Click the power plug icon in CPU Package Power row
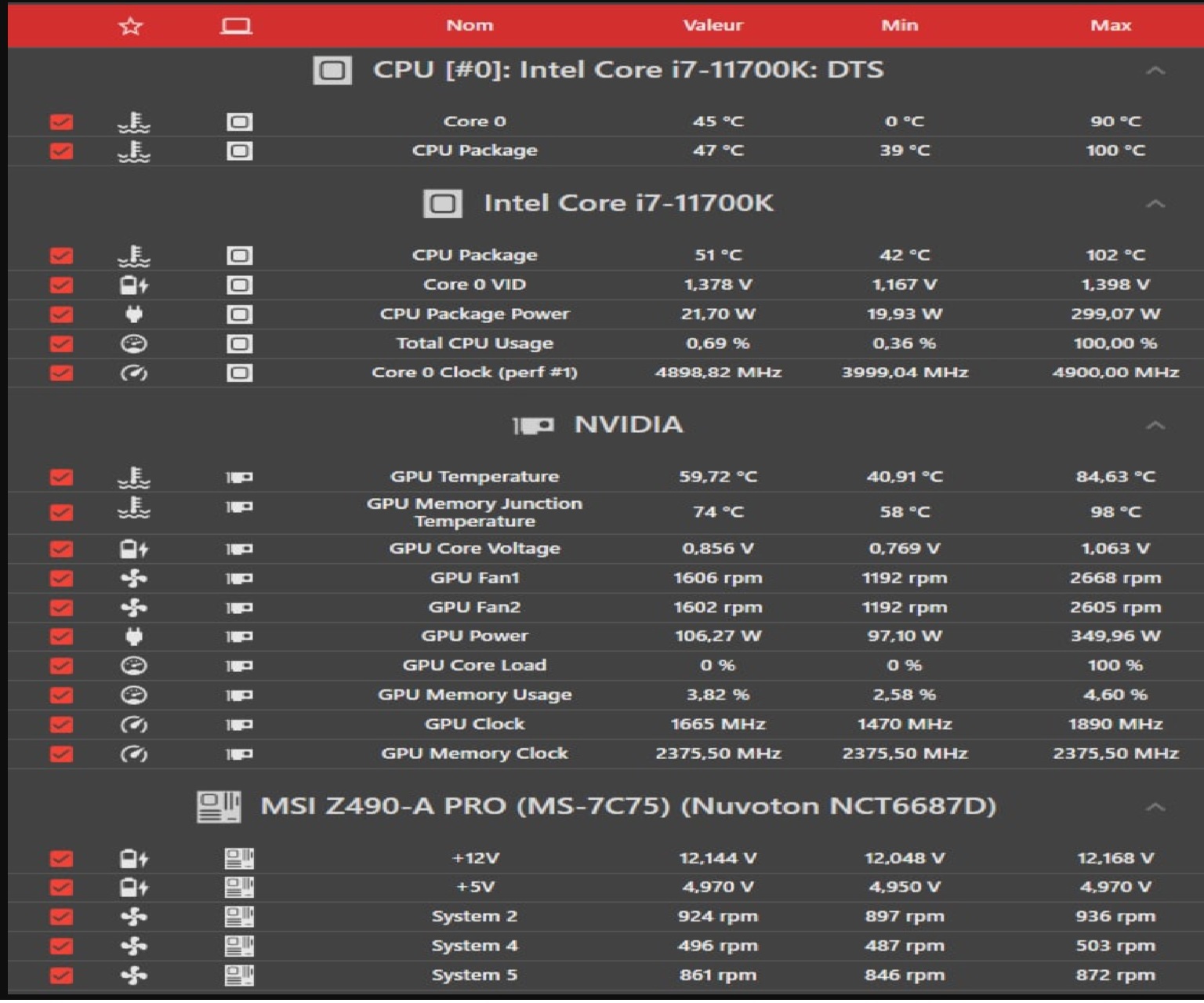Screen dimensions: 1204x1003 (134, 314)
